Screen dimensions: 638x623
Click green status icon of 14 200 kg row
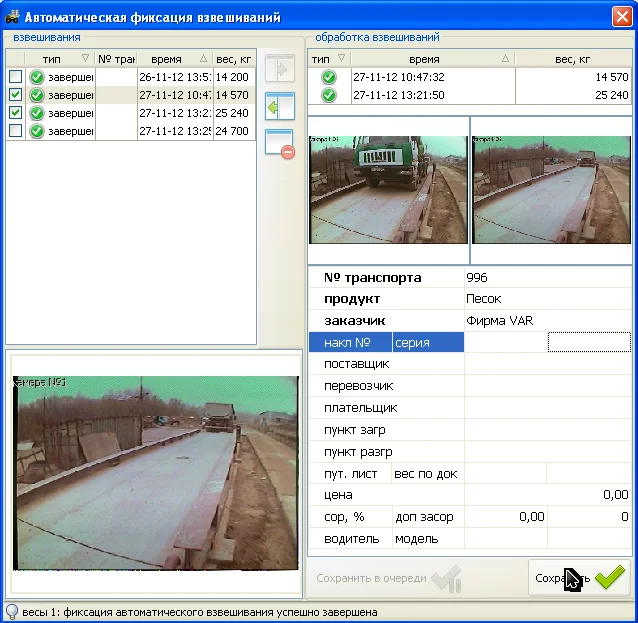pos(37,77)
